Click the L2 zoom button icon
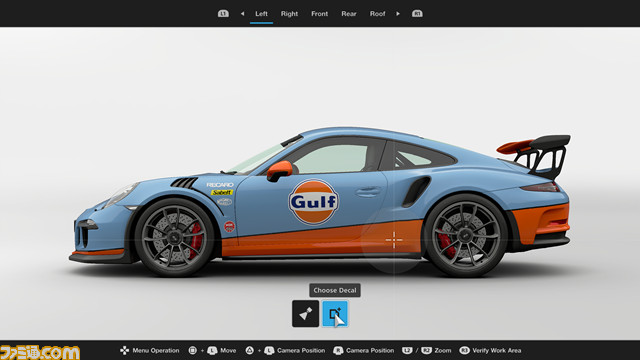Screen dimensions: 640x360 coord(407,350)
